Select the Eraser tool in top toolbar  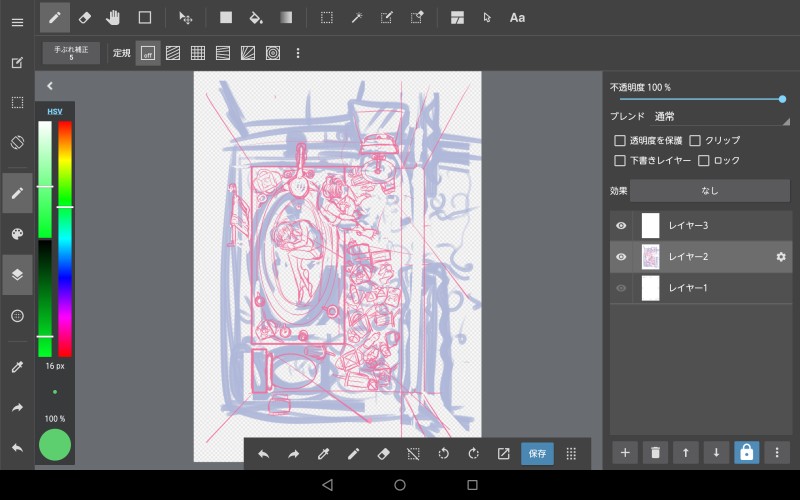click(x=84, y=17)
